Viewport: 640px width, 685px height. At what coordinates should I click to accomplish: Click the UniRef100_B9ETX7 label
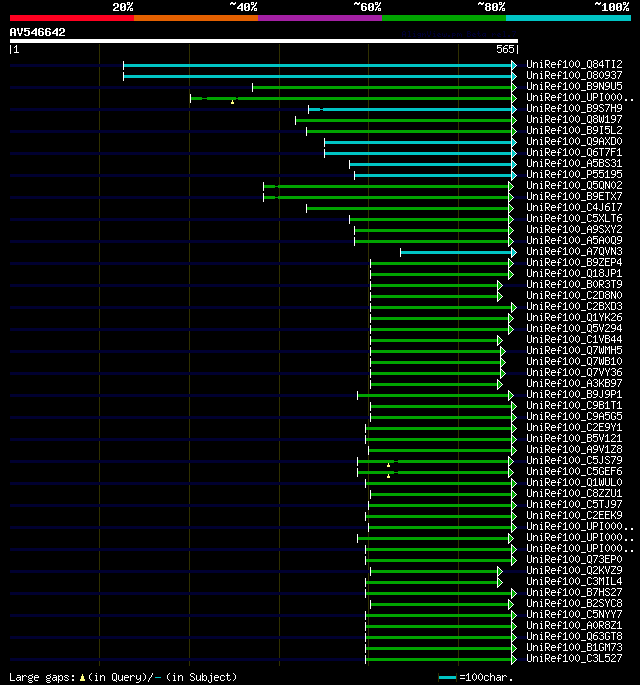(x=574, y=196)
